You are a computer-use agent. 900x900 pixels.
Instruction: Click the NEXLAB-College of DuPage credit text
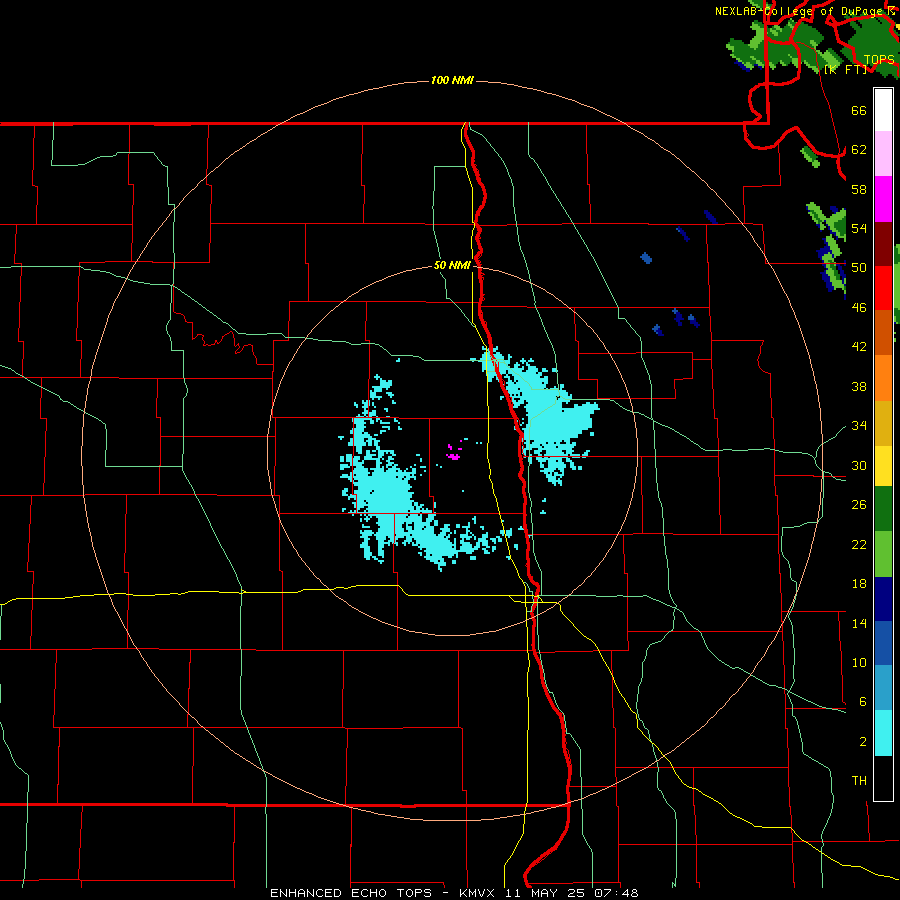tap(800, 11)
